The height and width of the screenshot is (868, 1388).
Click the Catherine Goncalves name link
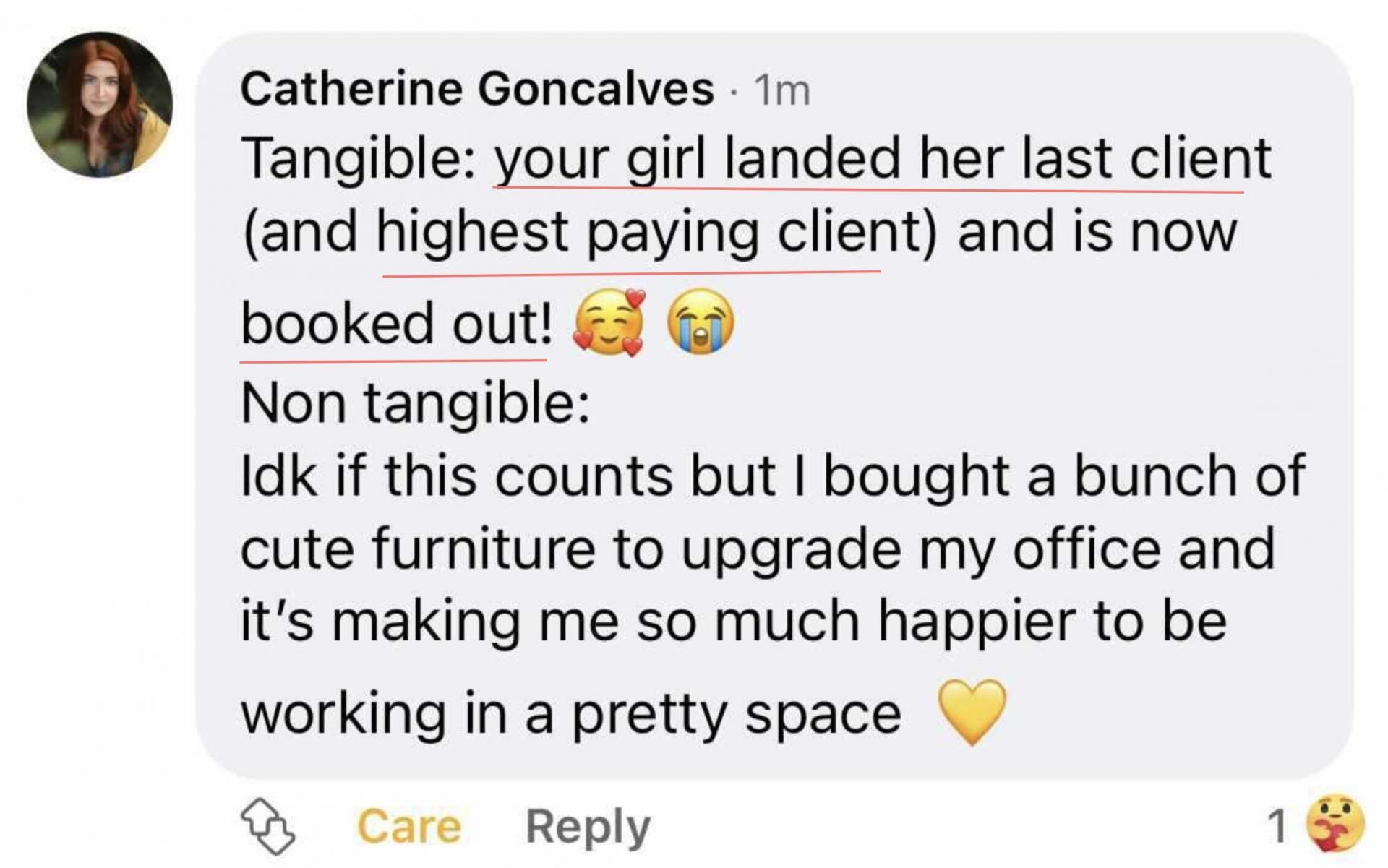click(476, 90)
